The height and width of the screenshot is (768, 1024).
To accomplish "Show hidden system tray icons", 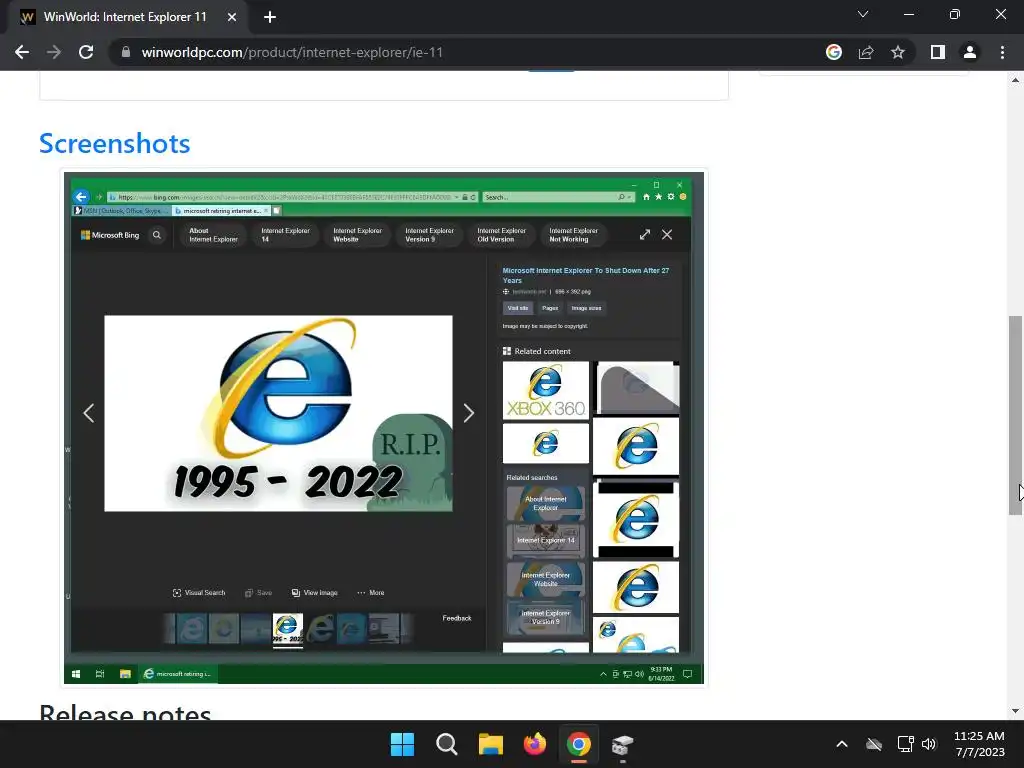I will pyautogui.click(x=842, y=744).
